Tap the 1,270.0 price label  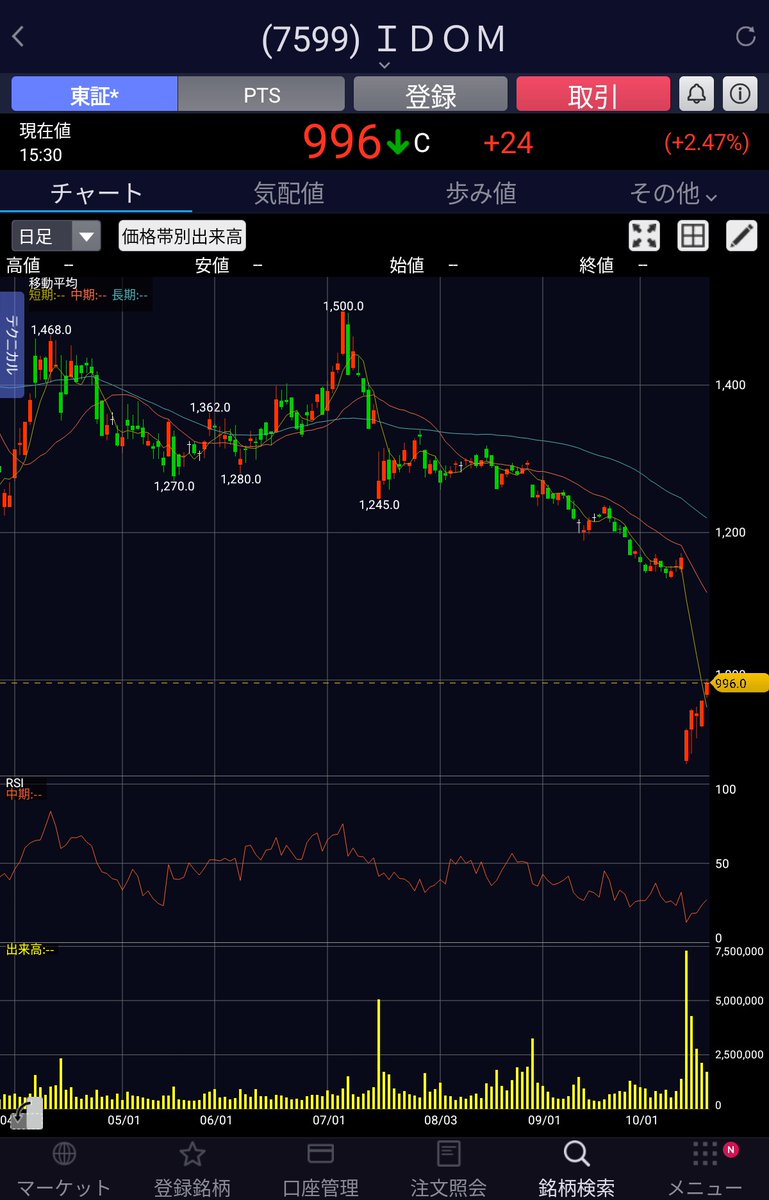(x=174, y=486)
